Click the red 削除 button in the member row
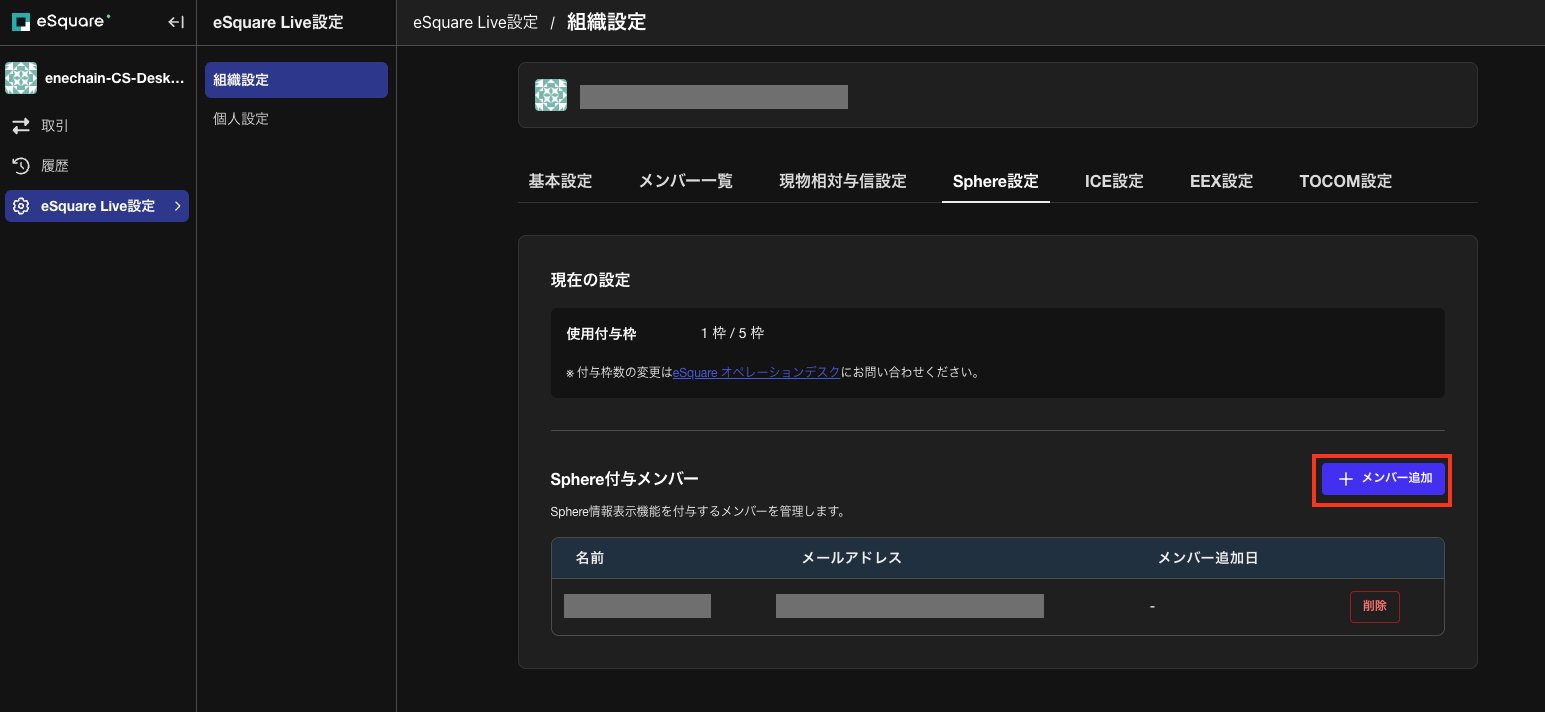 [1375, 606]
